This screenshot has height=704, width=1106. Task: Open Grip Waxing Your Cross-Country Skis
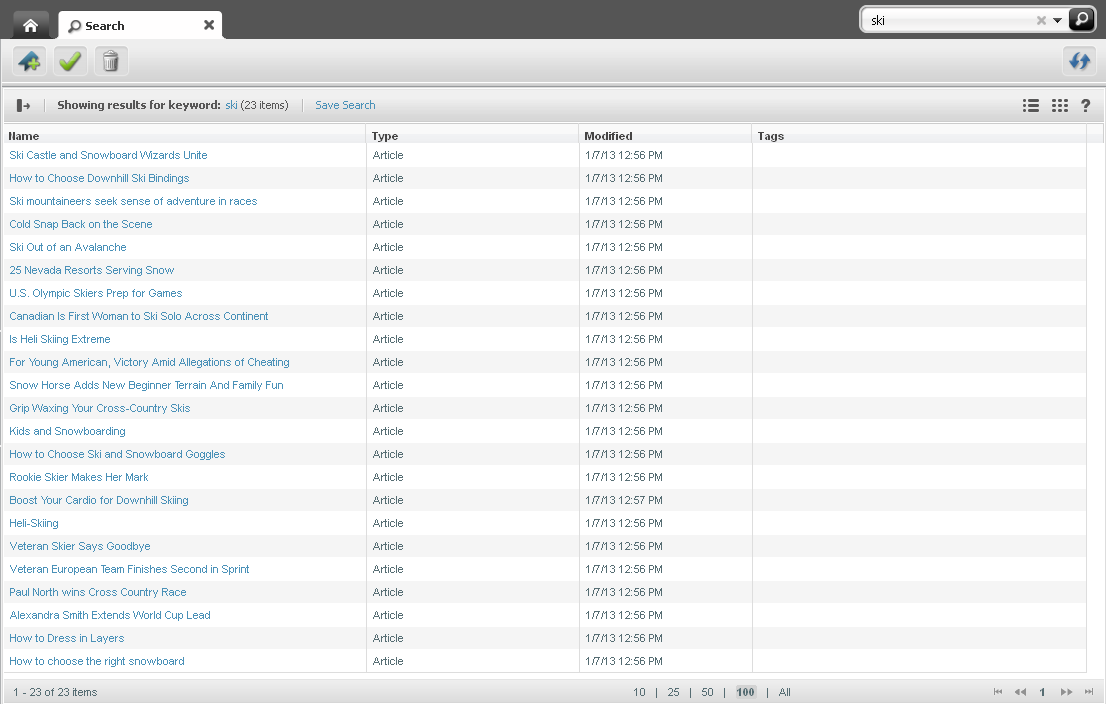(100, 408)
